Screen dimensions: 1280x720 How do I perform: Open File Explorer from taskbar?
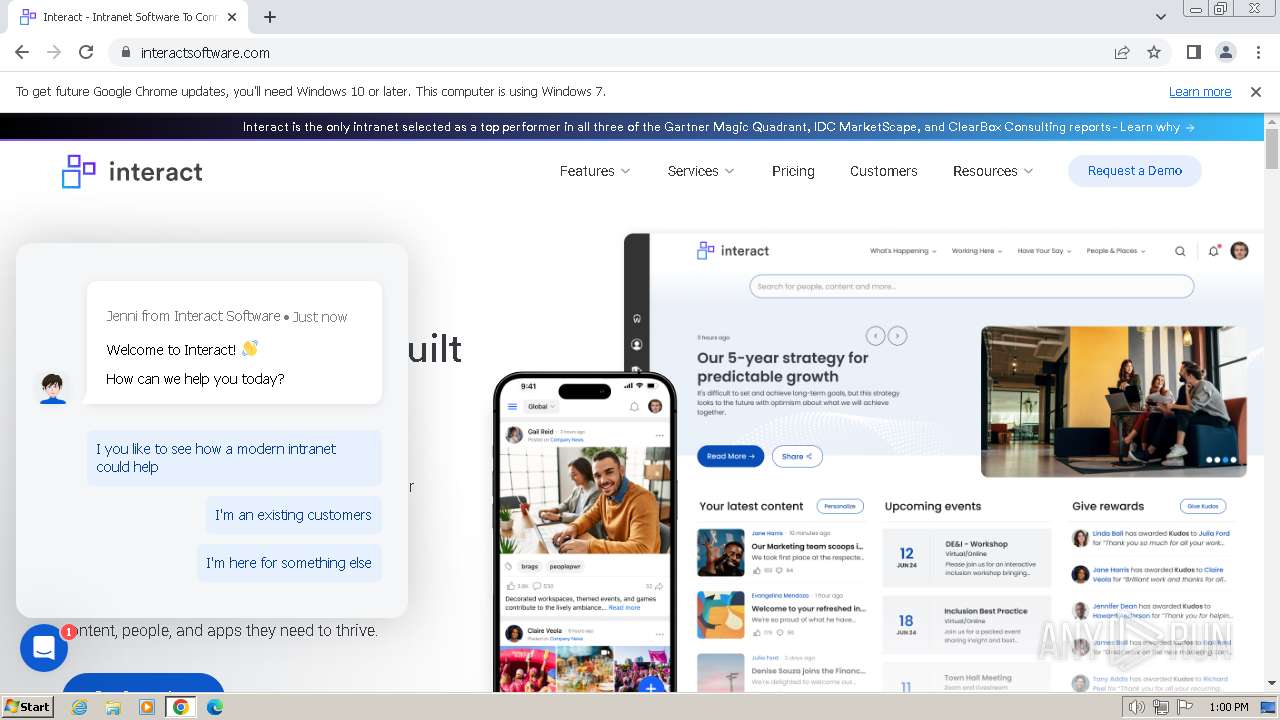(x=113, y=707)
